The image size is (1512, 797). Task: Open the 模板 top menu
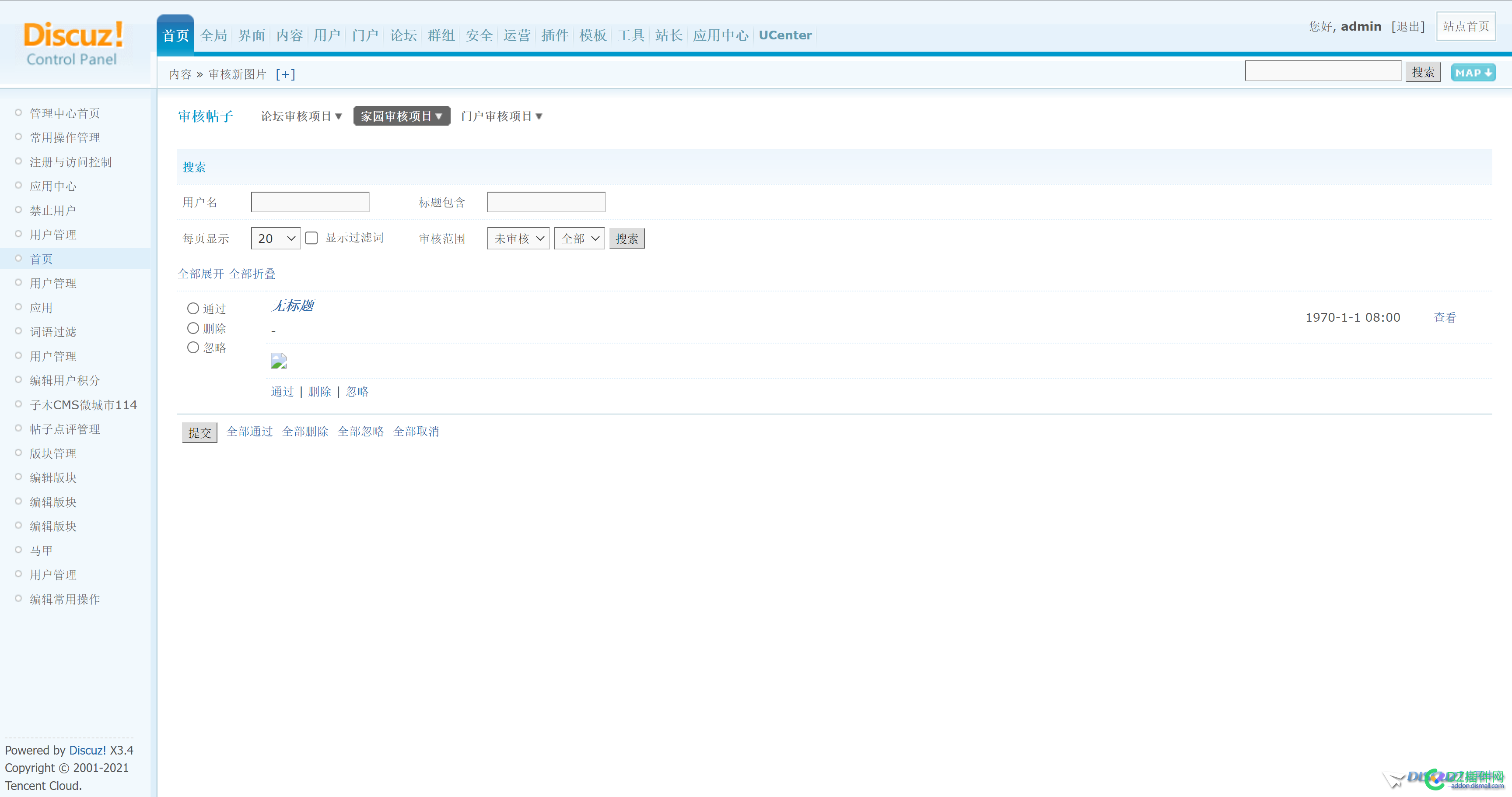point(593,35)
